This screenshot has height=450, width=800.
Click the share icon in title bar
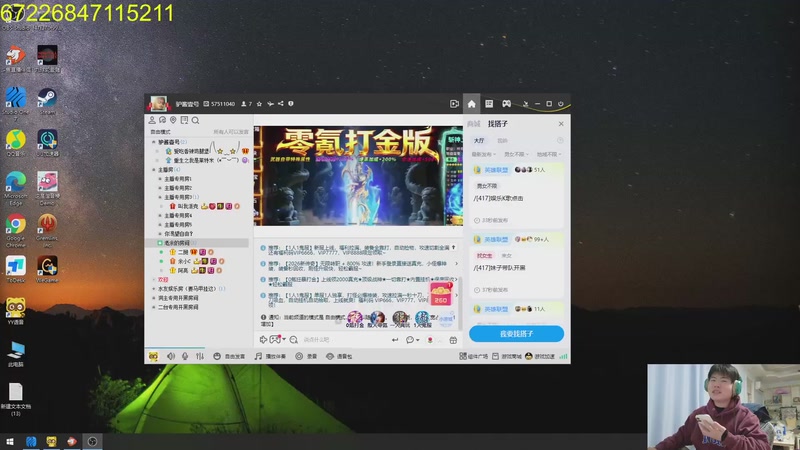point(280,104)
